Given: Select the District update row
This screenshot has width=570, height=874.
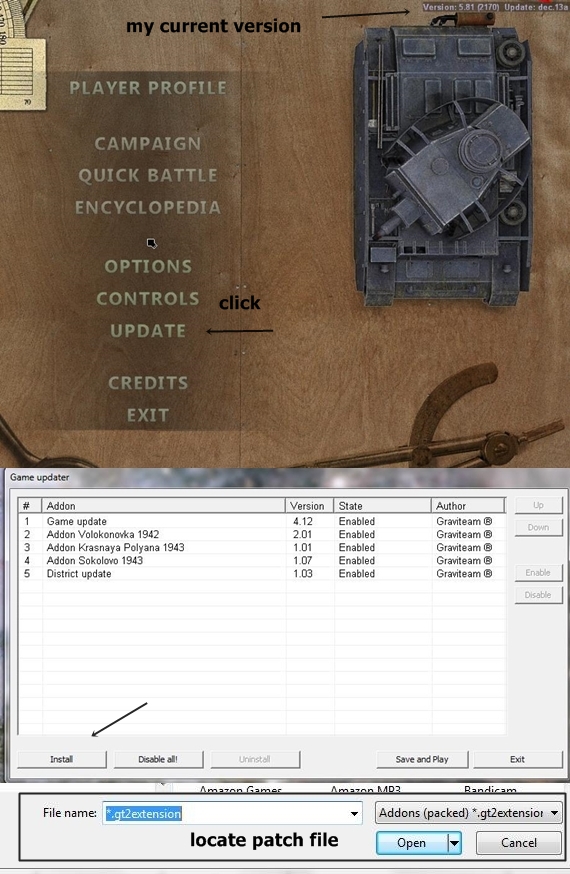Looking at the screenshot, I should 262,574.
